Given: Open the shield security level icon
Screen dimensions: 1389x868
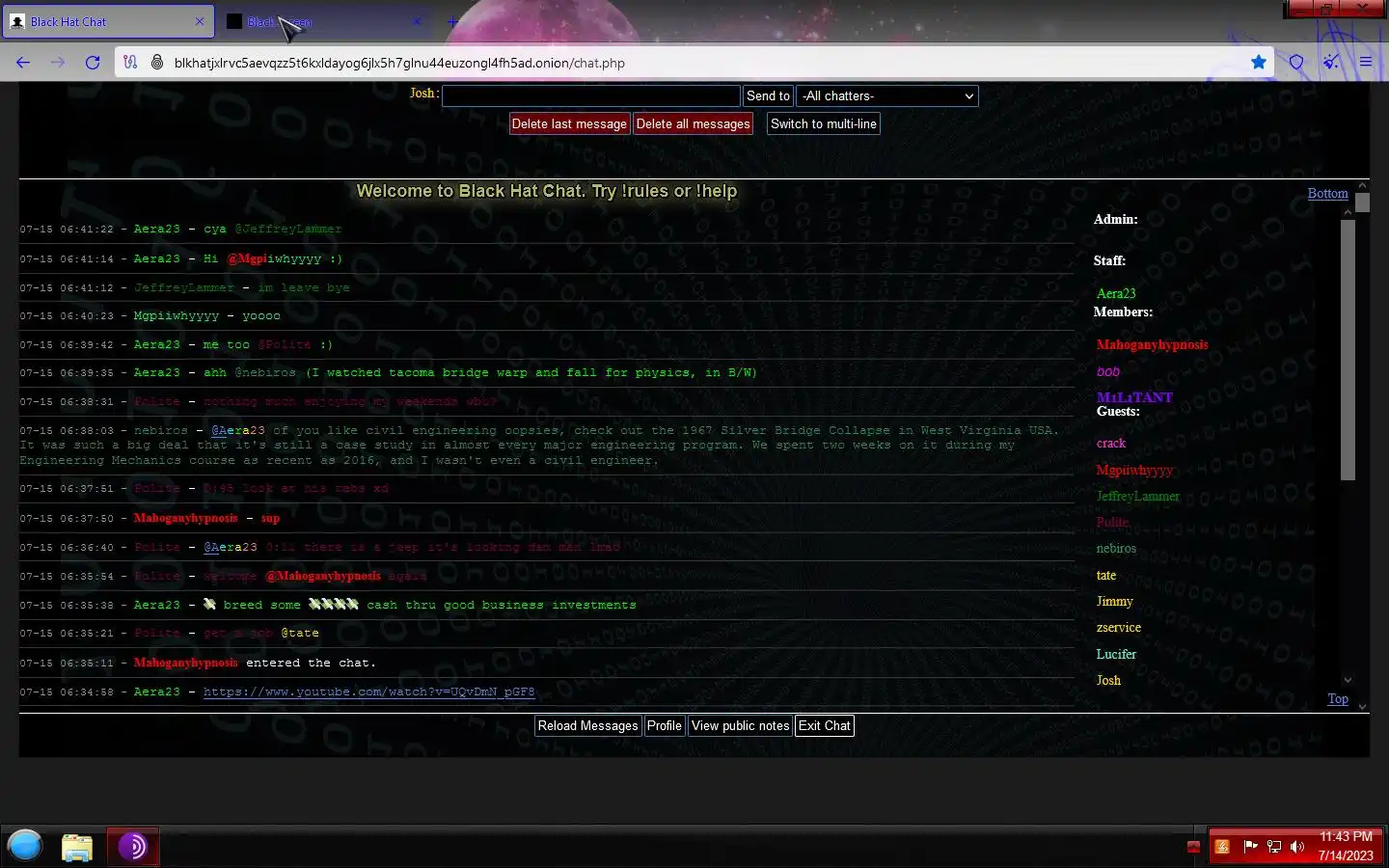Looking at the screenshot, I should pyautogui.click(x=1296, y=63).
